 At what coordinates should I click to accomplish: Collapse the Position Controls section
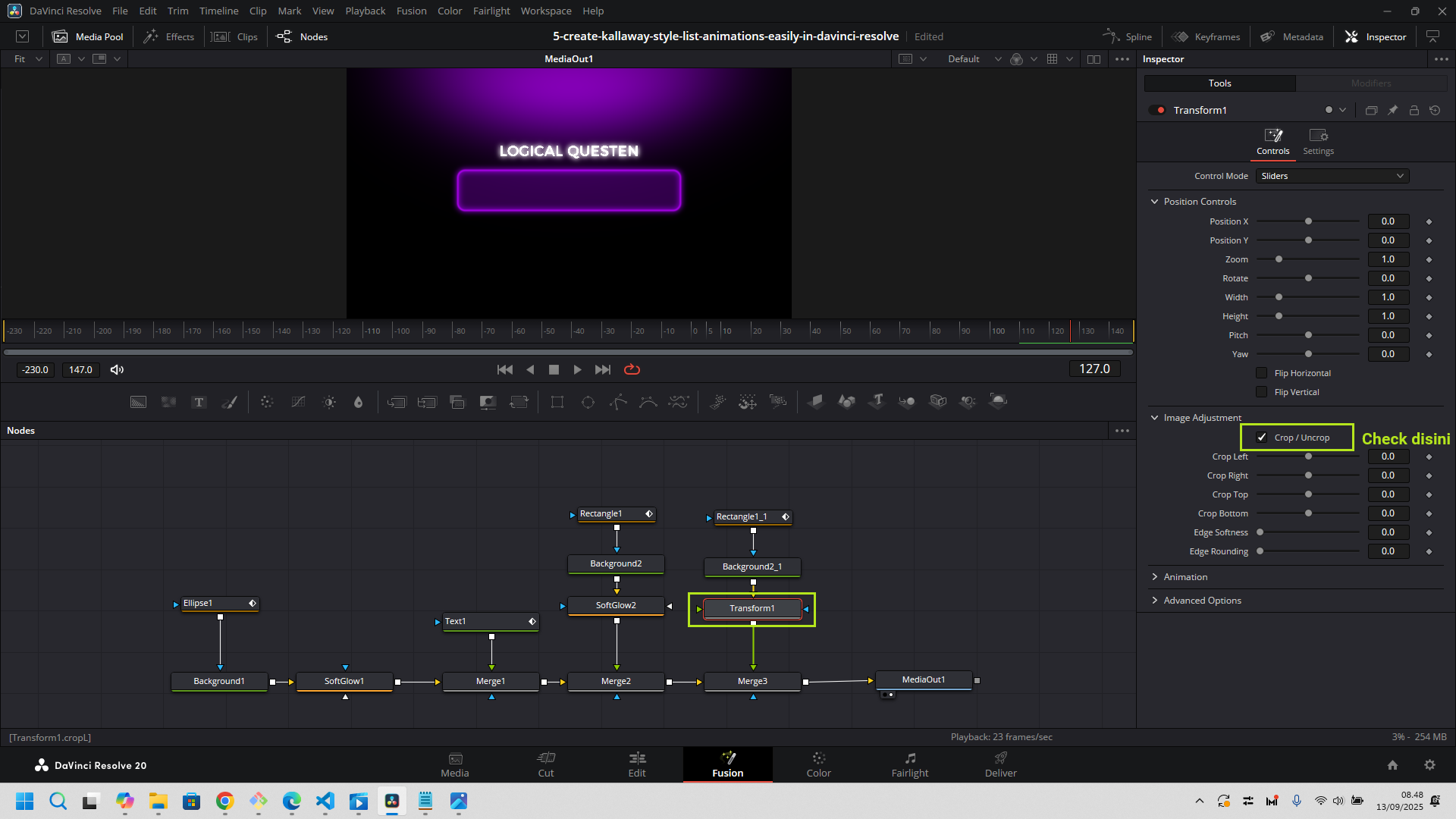(x=1155, y=202)
